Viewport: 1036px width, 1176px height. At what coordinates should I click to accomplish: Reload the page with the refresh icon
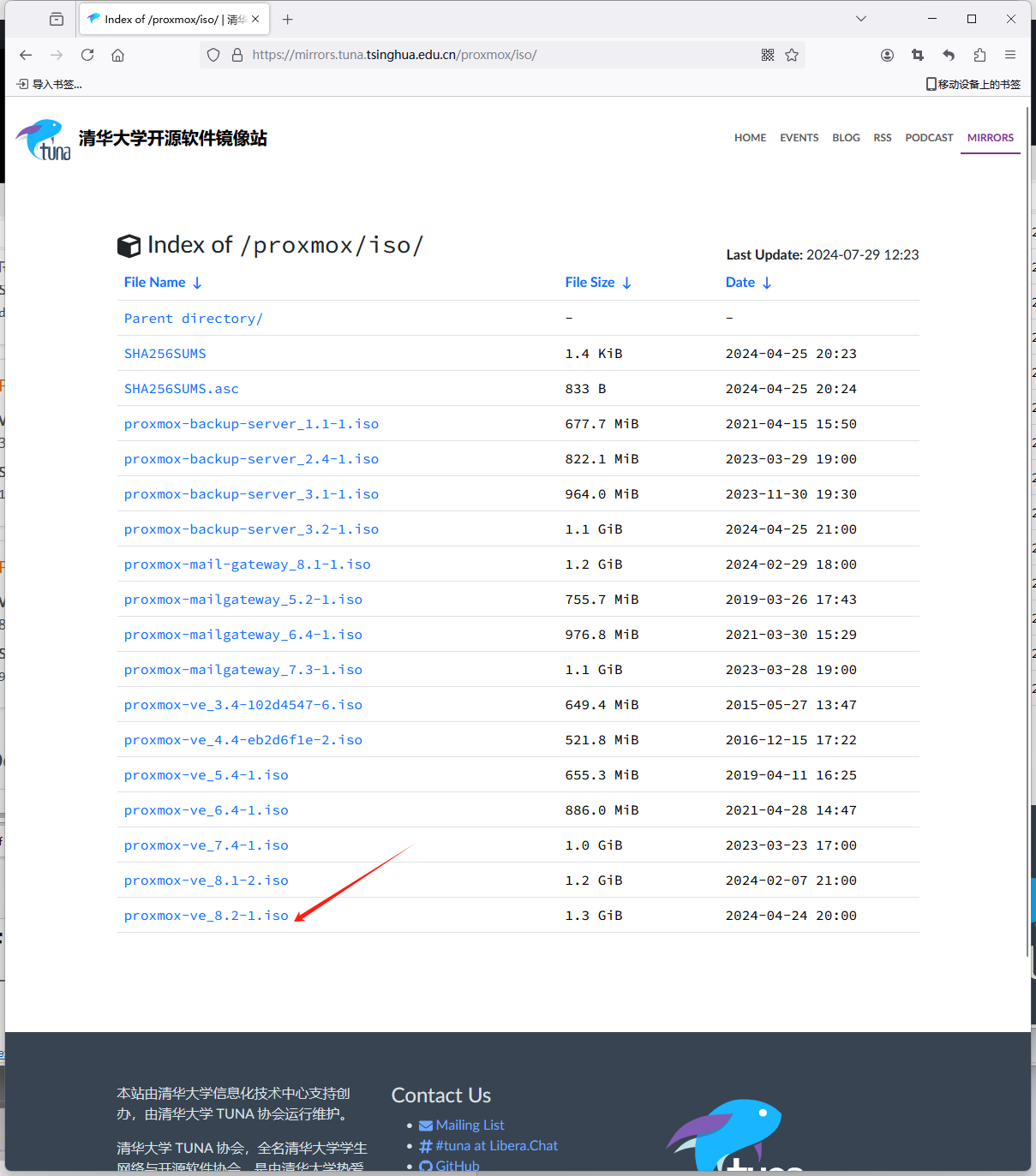point(87,55)
